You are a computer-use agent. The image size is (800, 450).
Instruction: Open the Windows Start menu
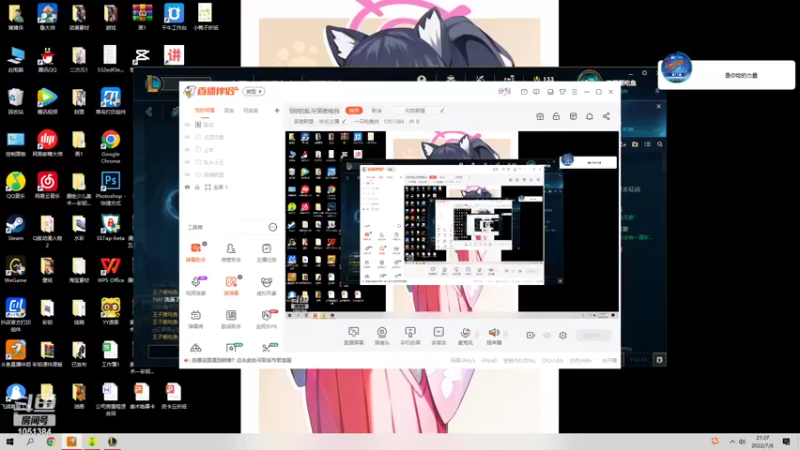pyautogui.click(x=10, y=441)
